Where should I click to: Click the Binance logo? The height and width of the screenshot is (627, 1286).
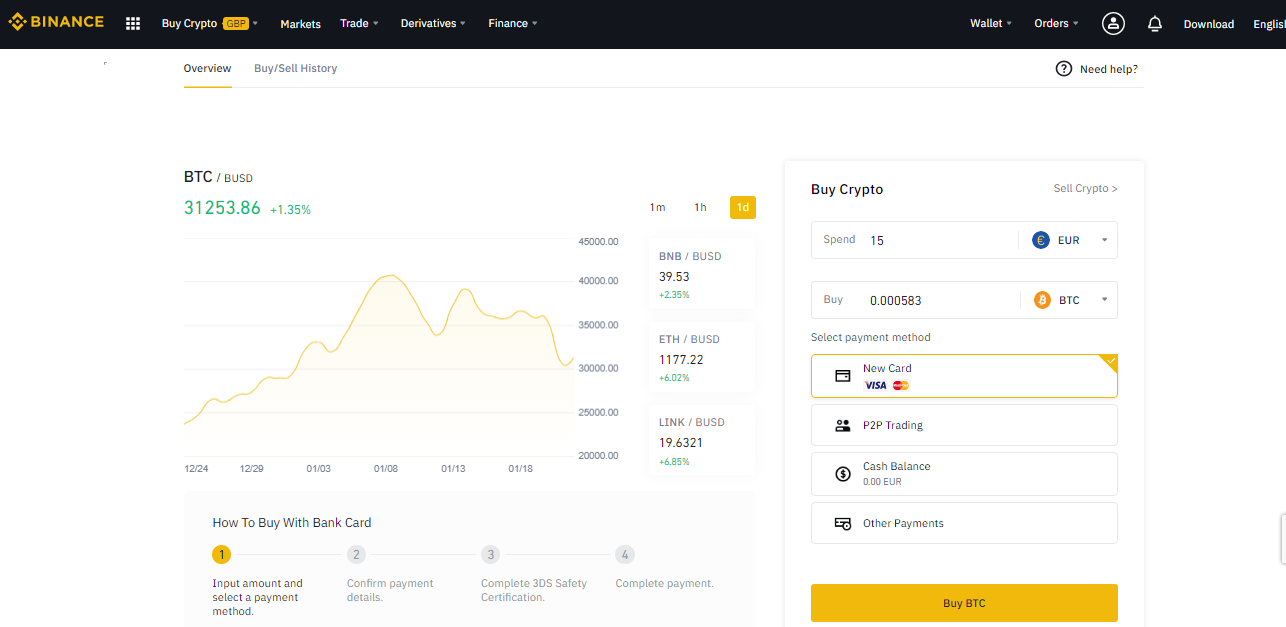tap(57, 22)
